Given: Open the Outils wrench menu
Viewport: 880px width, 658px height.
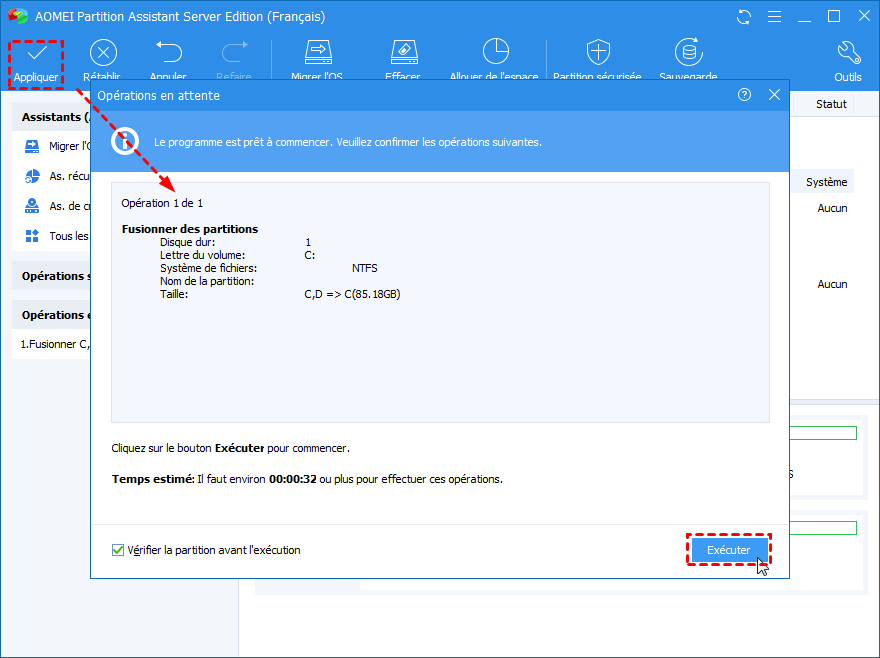Looking at the screenshot, I should (x=848, y=62).
